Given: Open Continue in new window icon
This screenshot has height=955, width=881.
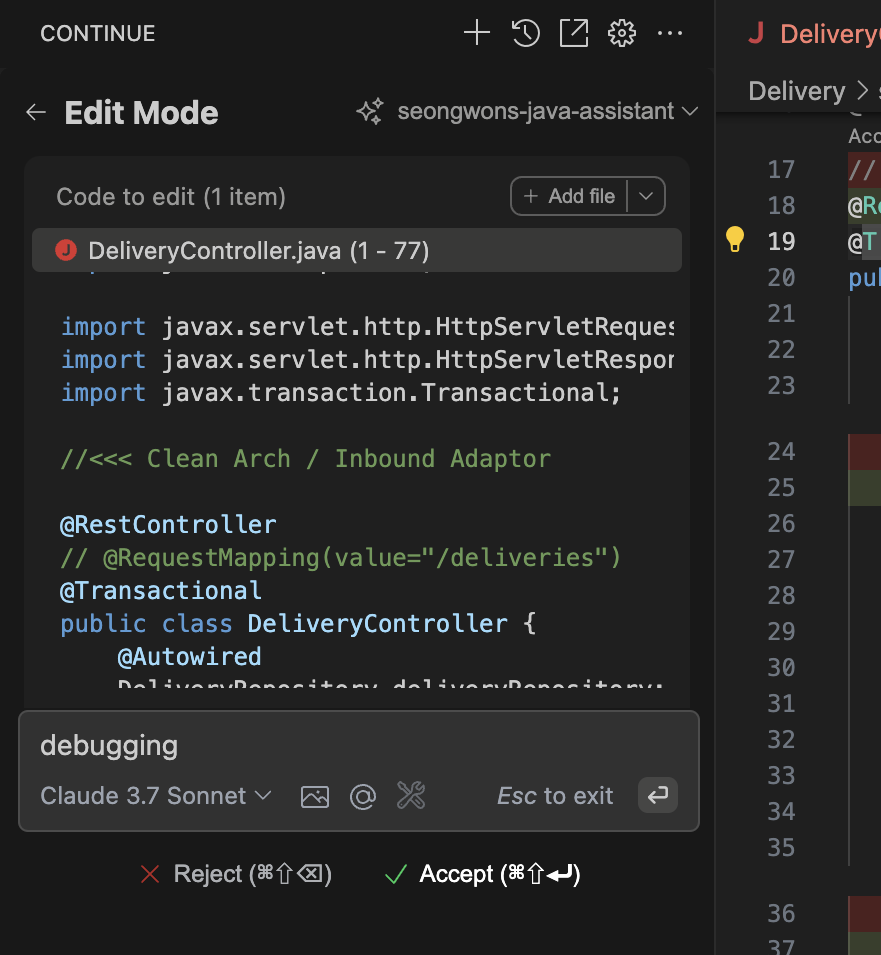Looking at the screenshot, I should (x=574, y=33).
